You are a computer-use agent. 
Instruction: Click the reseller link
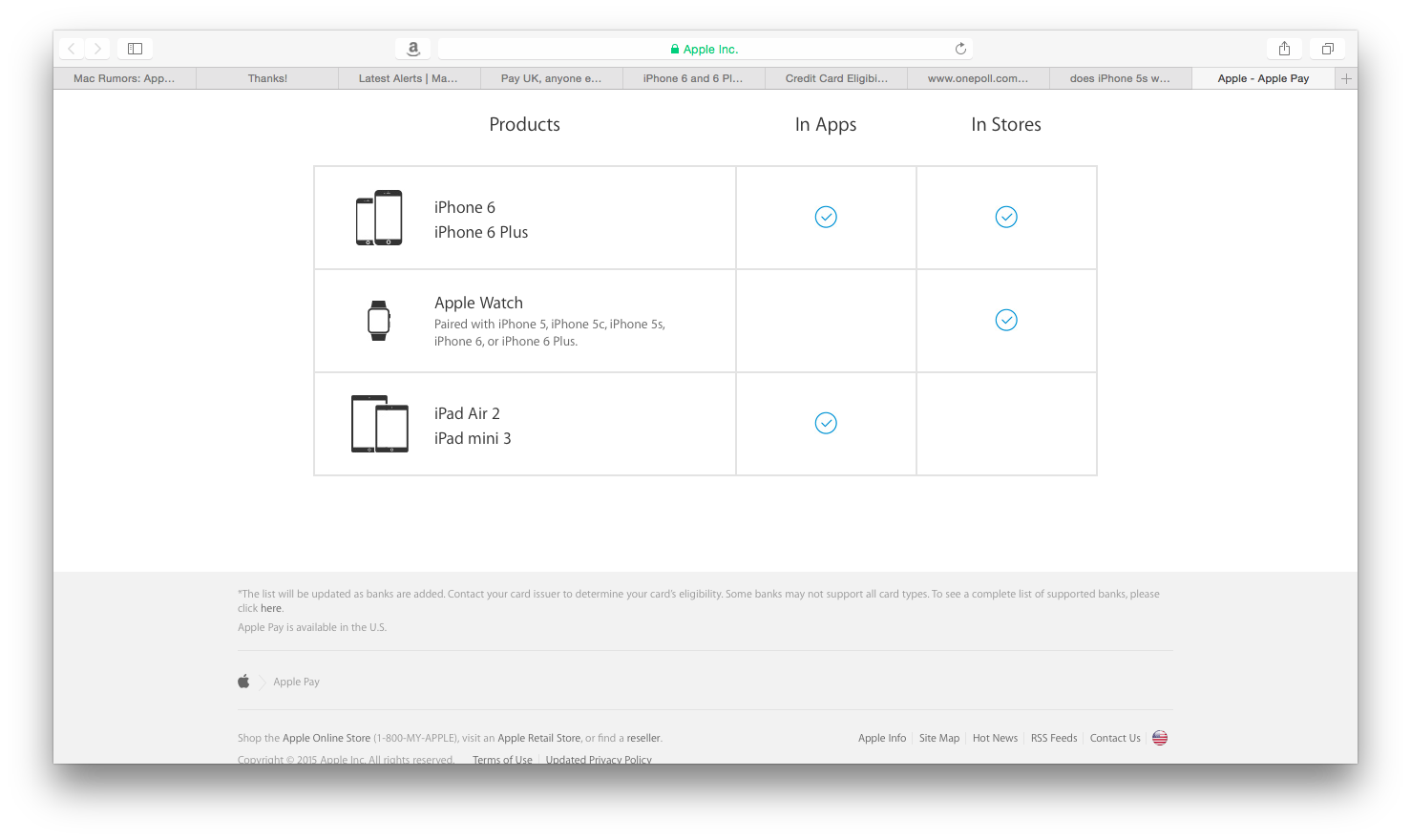643,738
